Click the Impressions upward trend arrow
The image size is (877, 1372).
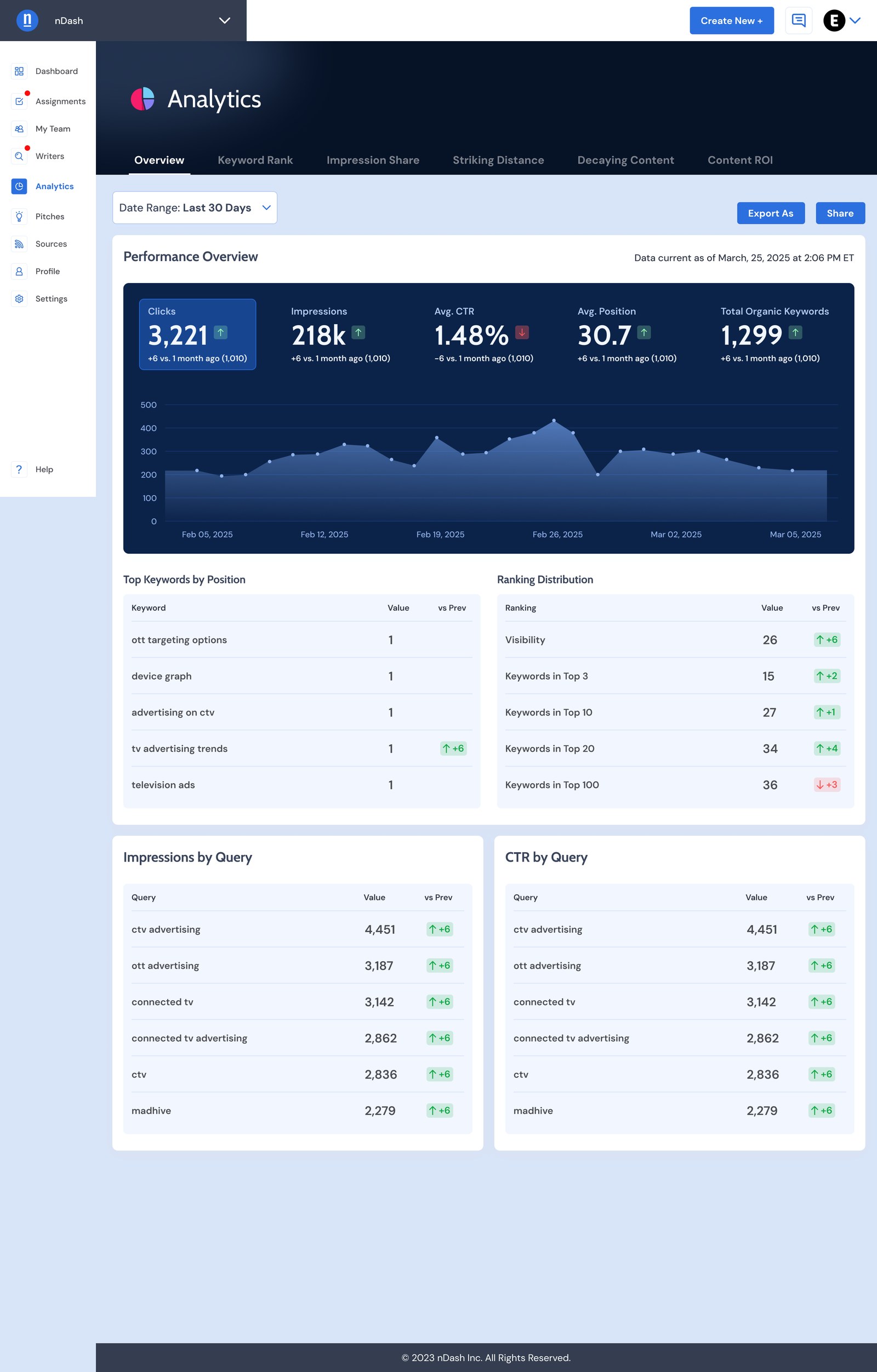(358, 332)
